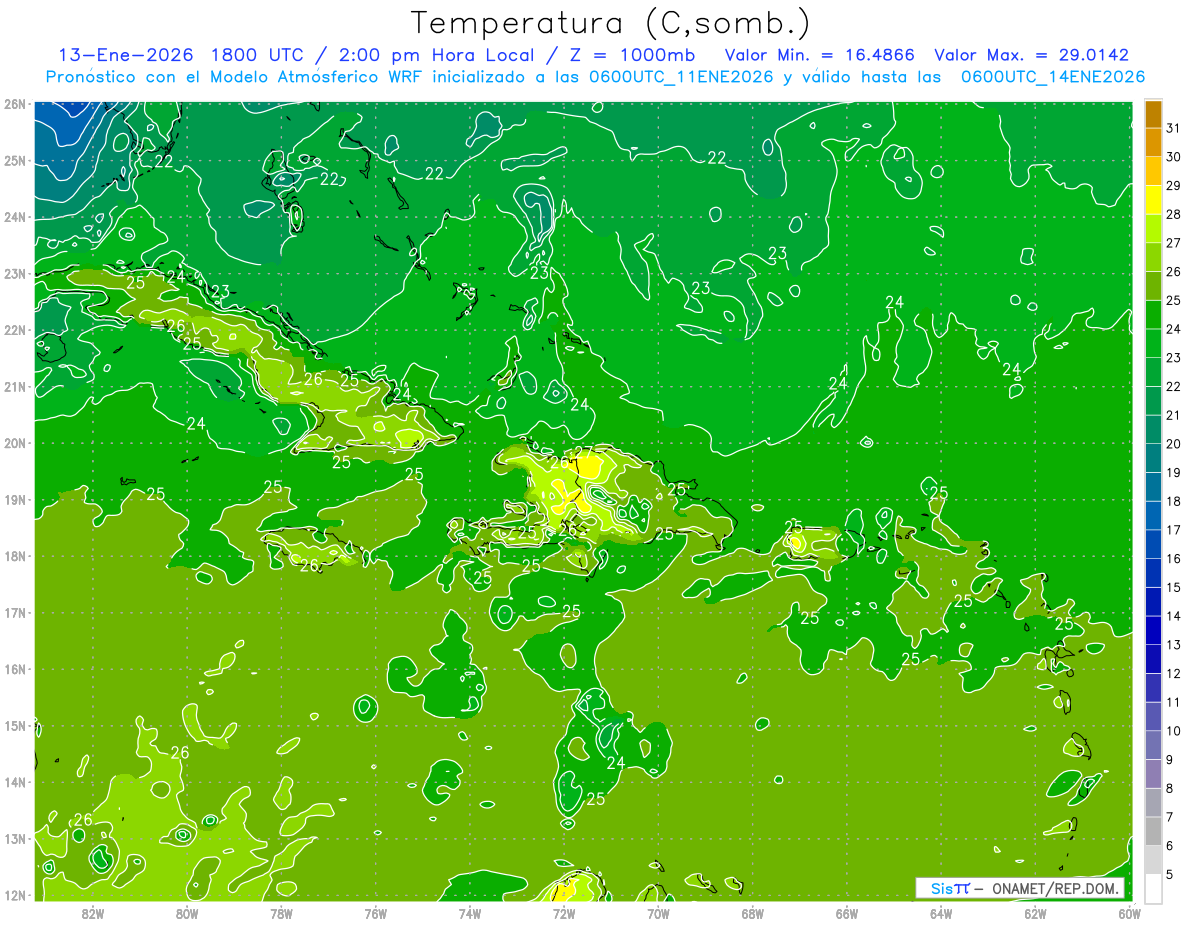This screenshot has width=1200, height=927.
Task: Click the 'Valor Min. = 16.4866' text
Action: [819, 55]
